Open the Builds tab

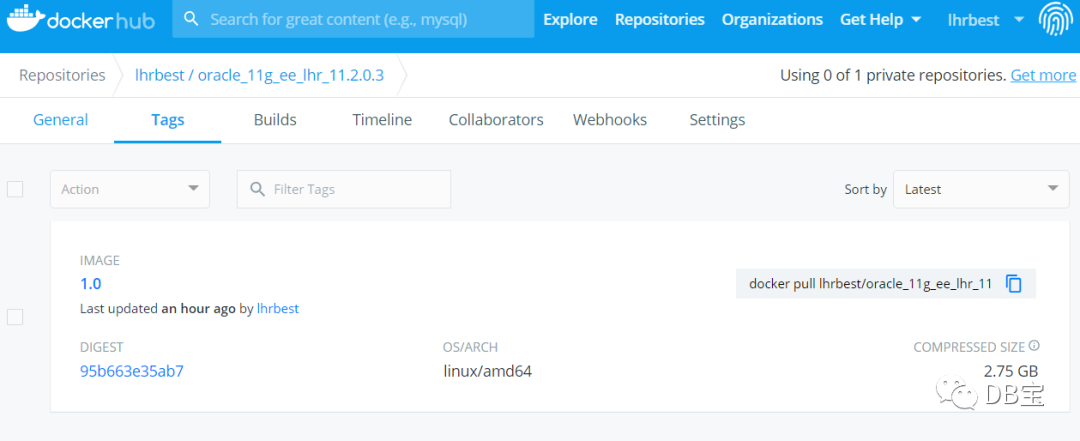click(x=275, y=120)
